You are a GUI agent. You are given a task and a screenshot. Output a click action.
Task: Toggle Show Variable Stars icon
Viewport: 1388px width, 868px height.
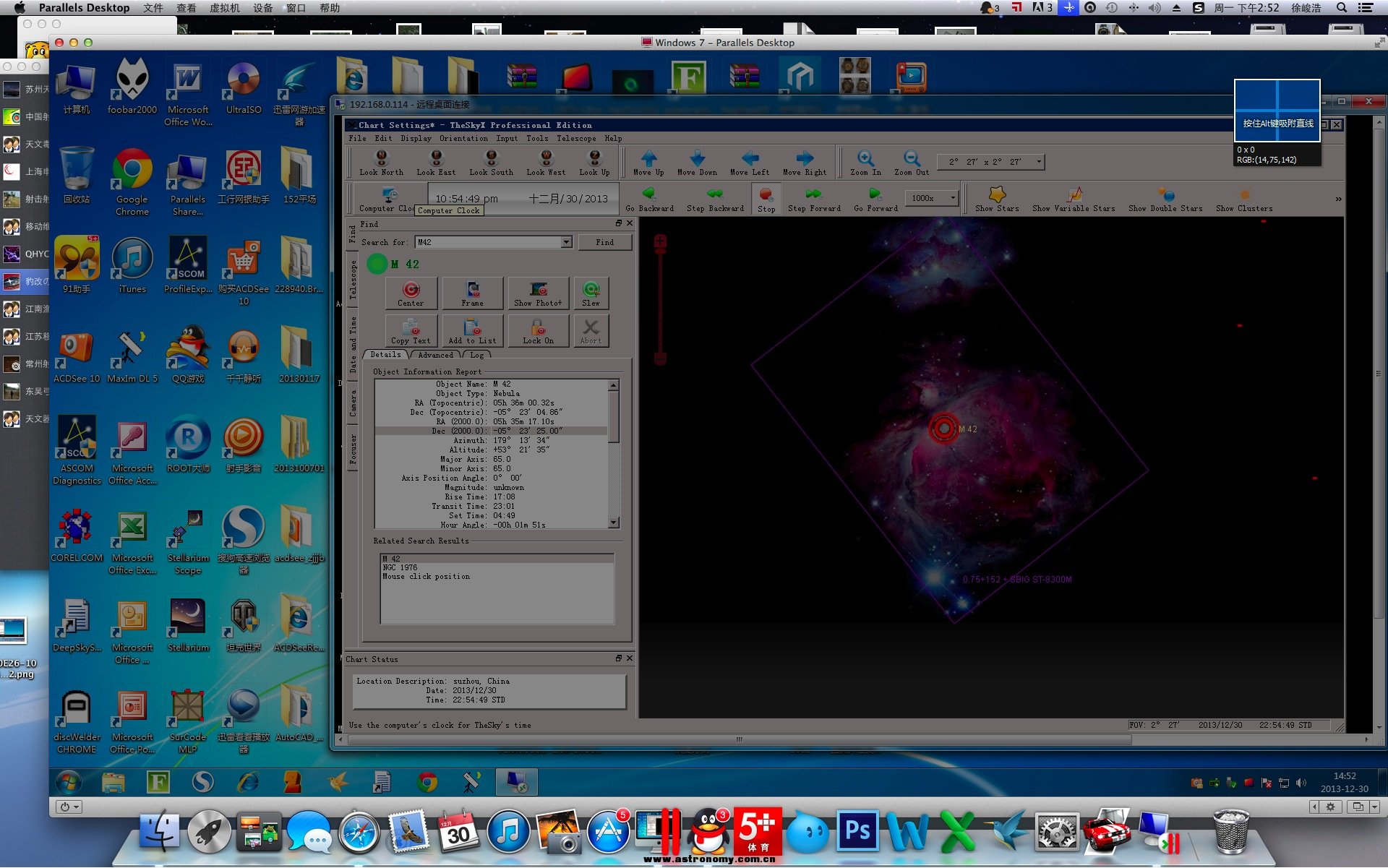[1074, 199]
